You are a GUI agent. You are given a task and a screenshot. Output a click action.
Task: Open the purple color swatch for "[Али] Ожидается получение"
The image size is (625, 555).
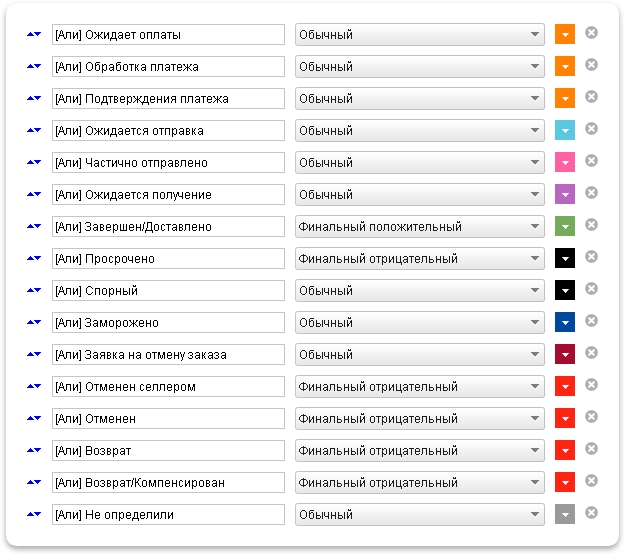(x=565, y=194)
